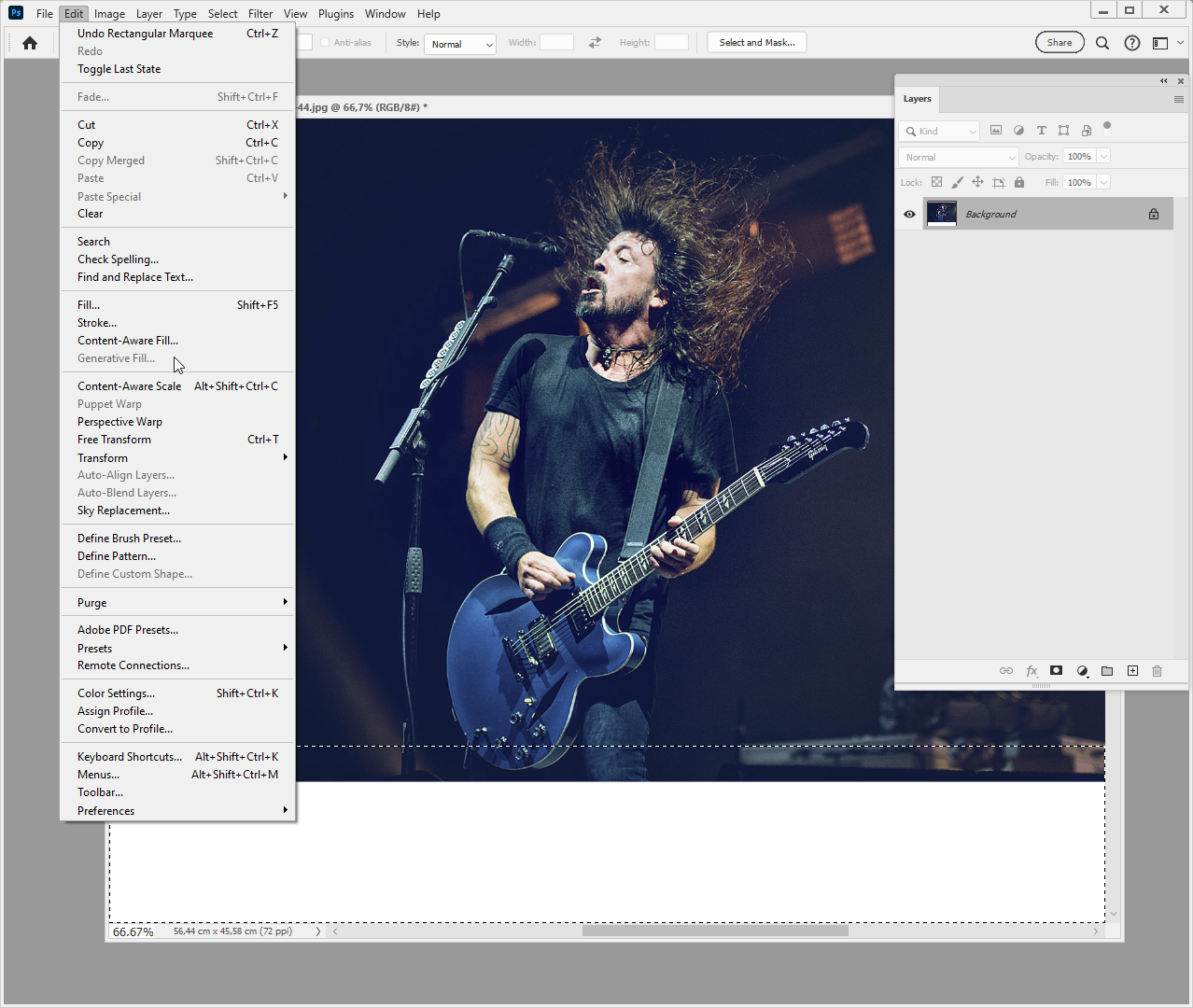The image size is (1193, 1008).
Task: Click the zoom level 66.67% field
Action: tap(133, 931)
